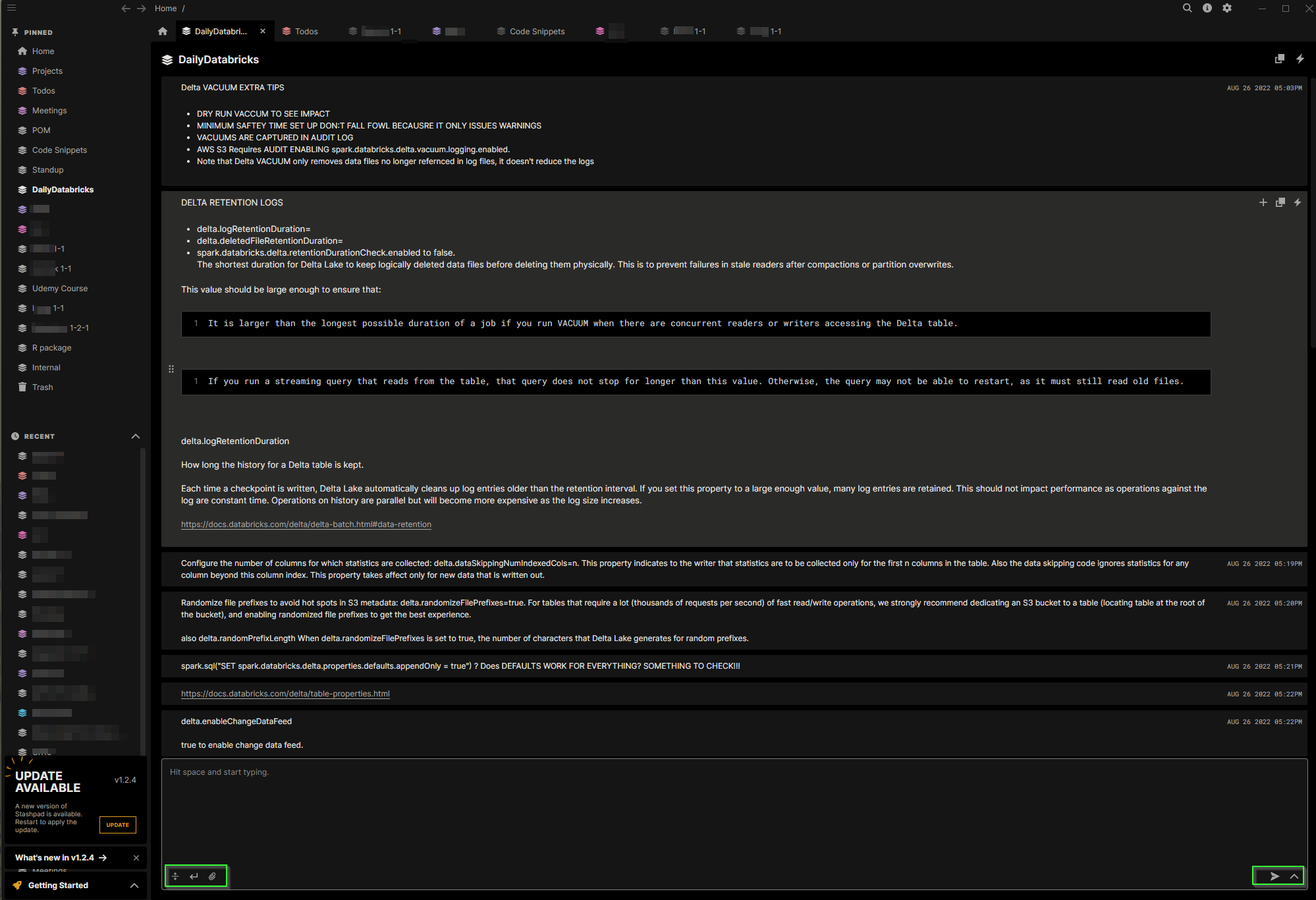Open POM stack in sidebar

[41, 130]
